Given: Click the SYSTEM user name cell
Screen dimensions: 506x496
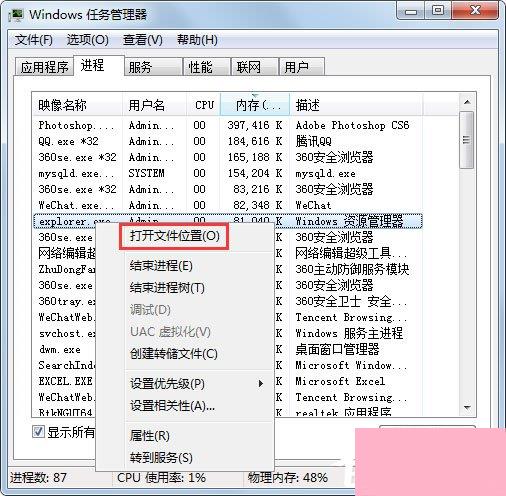Looking at the screenshot, I should (146, 173).
